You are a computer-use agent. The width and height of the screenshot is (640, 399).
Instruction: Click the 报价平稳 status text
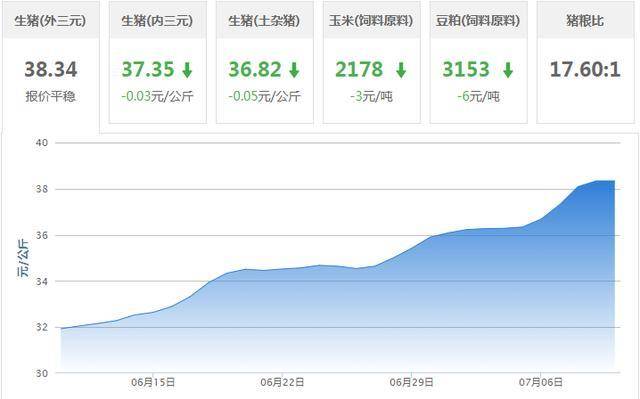51,96
